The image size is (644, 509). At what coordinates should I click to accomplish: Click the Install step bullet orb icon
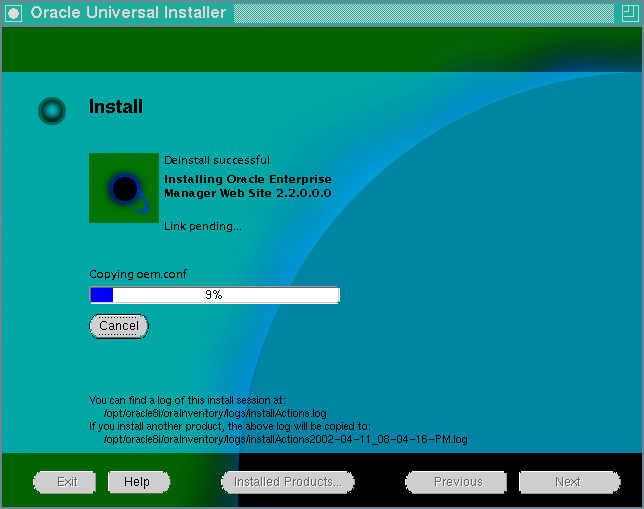(x=52, y=111)
